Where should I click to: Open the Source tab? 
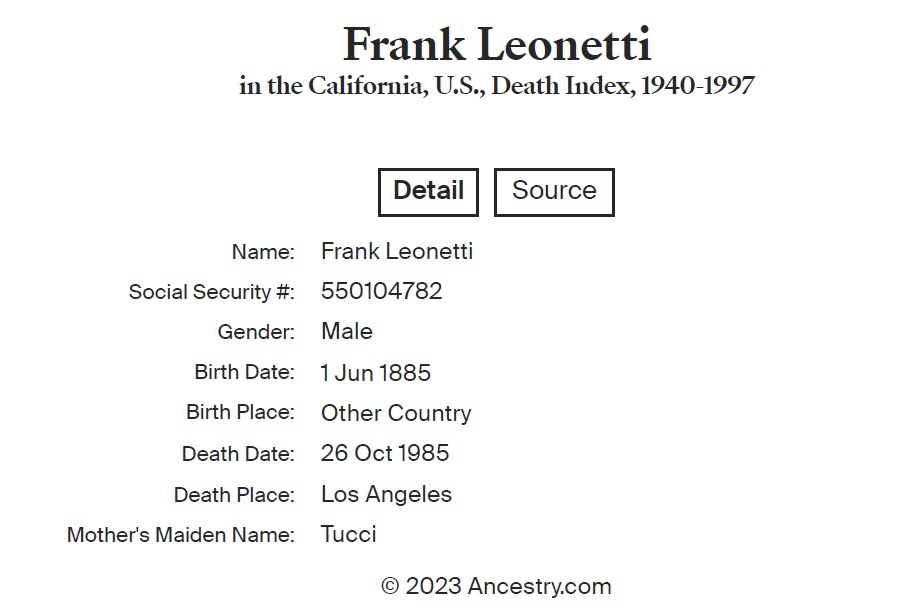pyautogui.click(x=554, y=191)
